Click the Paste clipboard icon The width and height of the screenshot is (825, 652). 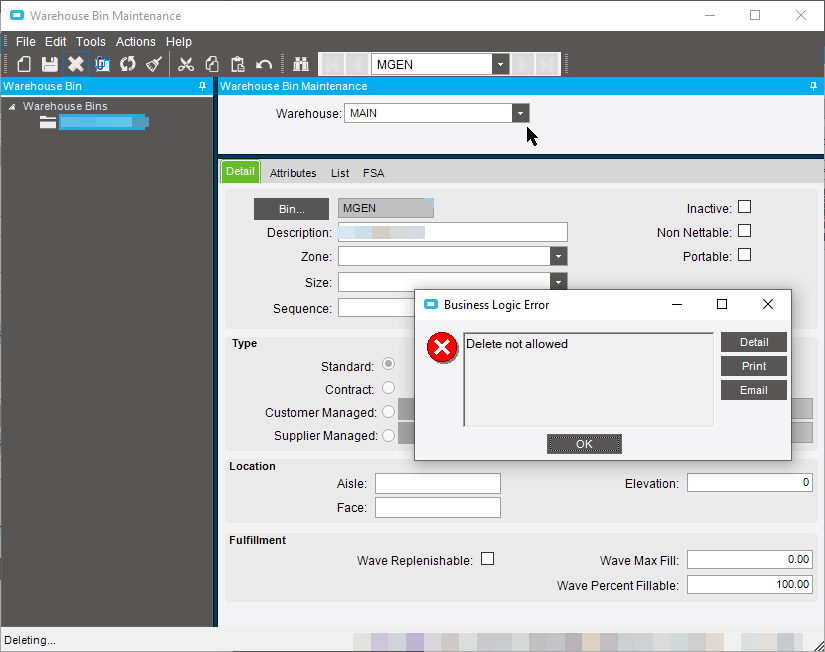coord(238,64)
